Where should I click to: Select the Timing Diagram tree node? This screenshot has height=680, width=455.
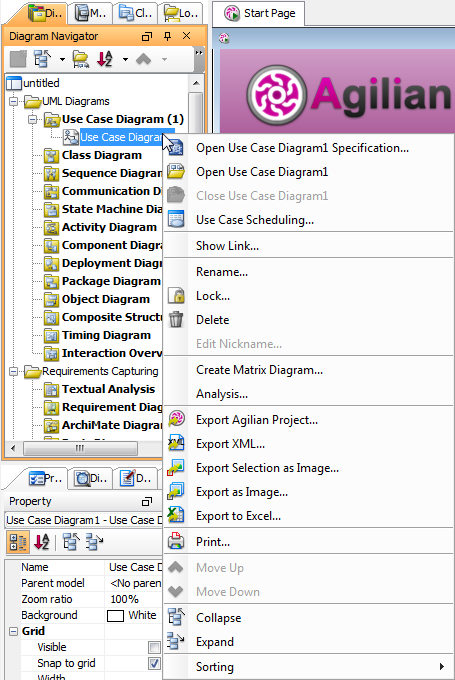tap(98, 335)
